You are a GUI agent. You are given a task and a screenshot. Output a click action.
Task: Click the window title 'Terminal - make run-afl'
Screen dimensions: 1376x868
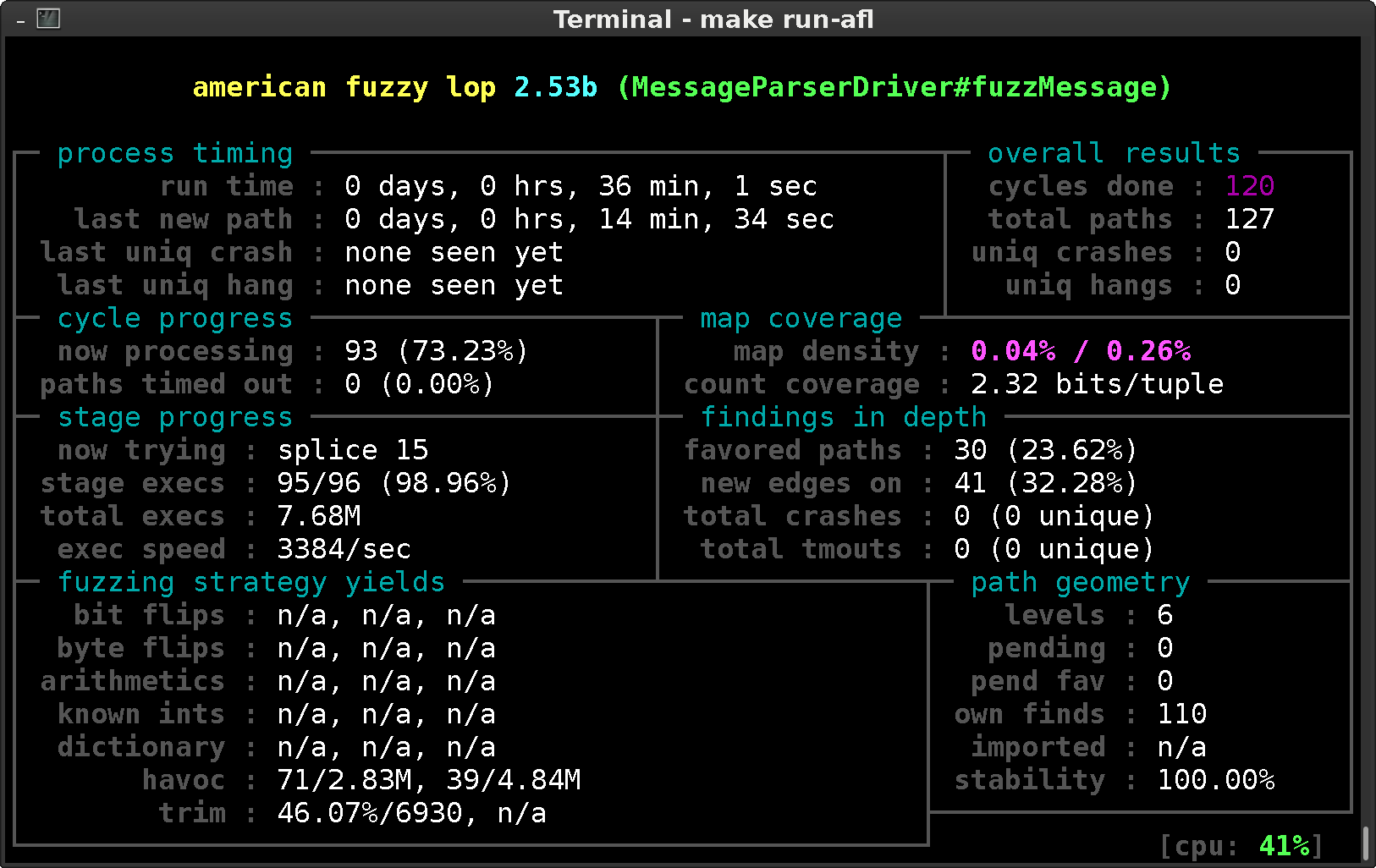tap(713, 19)
